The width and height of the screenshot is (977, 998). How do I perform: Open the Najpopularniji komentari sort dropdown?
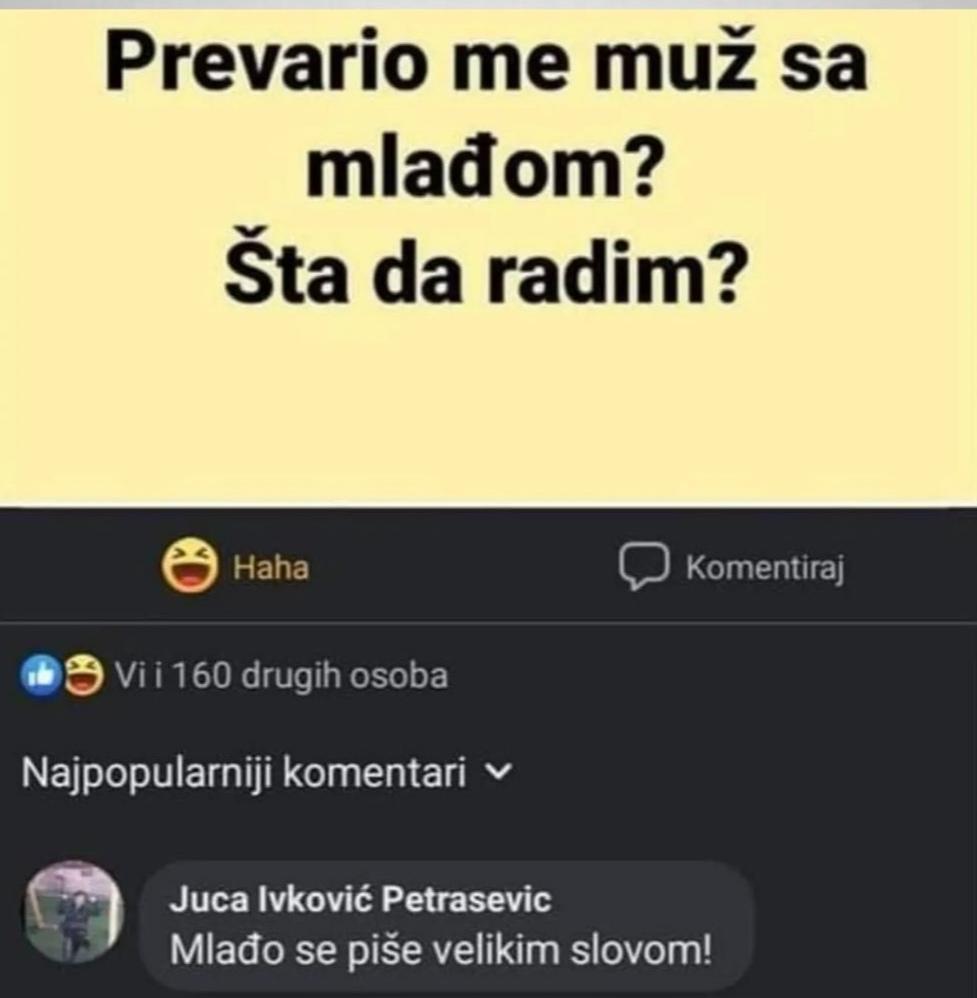(x=266, y=773)
